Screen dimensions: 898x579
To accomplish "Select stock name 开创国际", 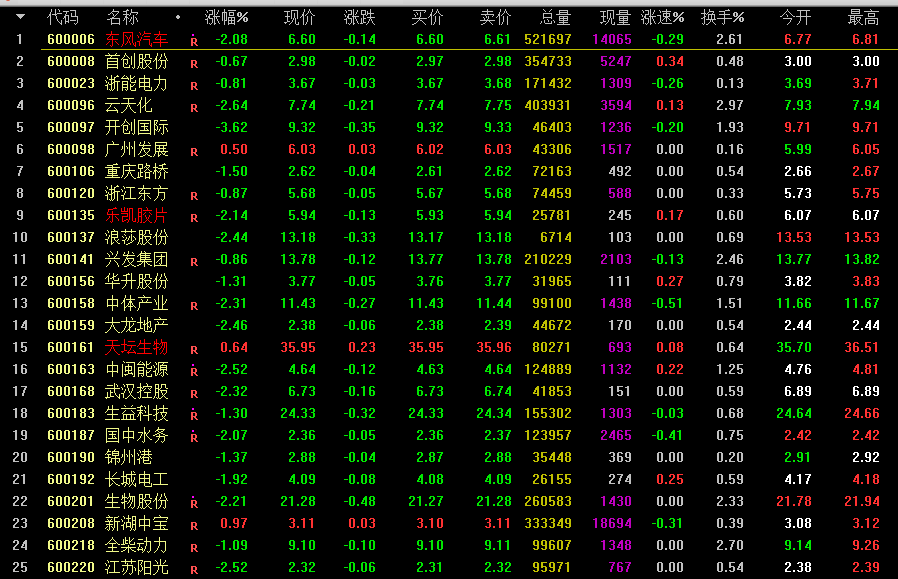I will coord(136,127).
